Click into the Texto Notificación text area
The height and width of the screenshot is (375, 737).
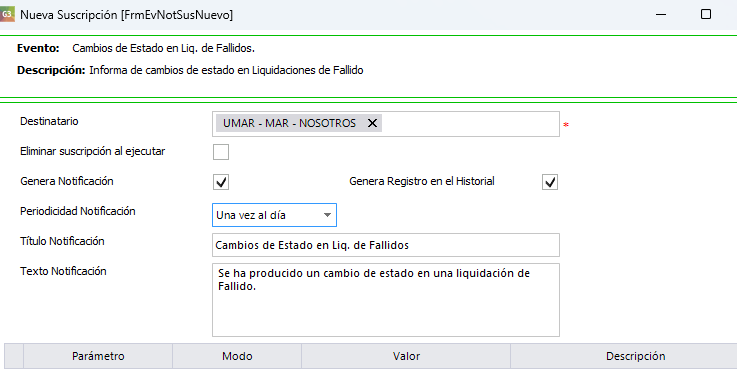click(386, 300)
